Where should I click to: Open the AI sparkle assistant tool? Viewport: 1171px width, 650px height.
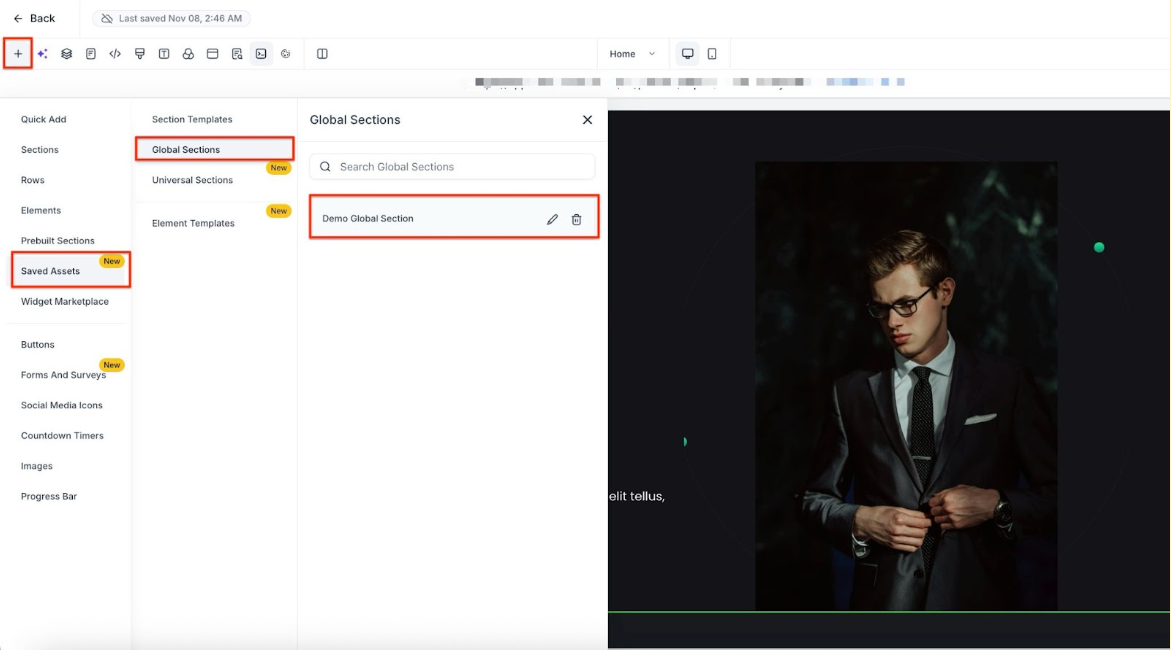click(42, 54)
